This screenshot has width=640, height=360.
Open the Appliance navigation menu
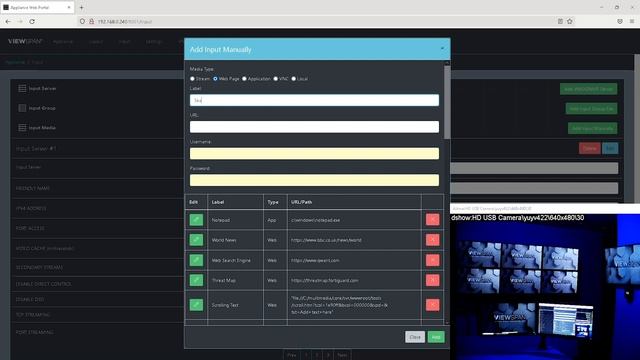point(63,42)
